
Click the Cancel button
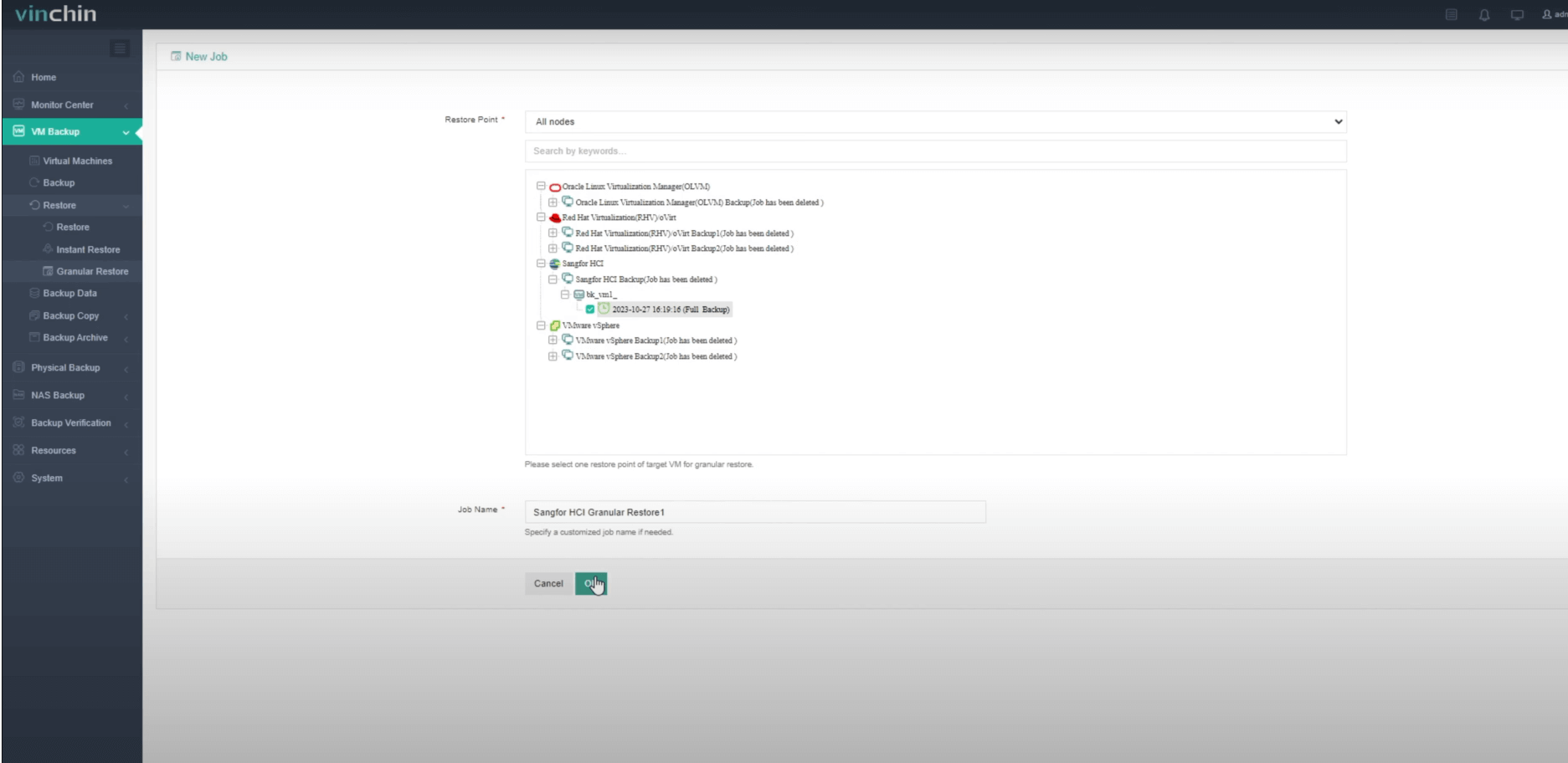pos(548,584)
